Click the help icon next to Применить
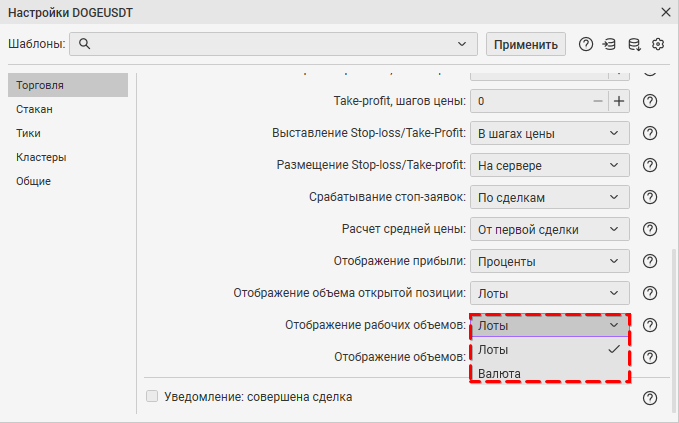 (586, 44)
